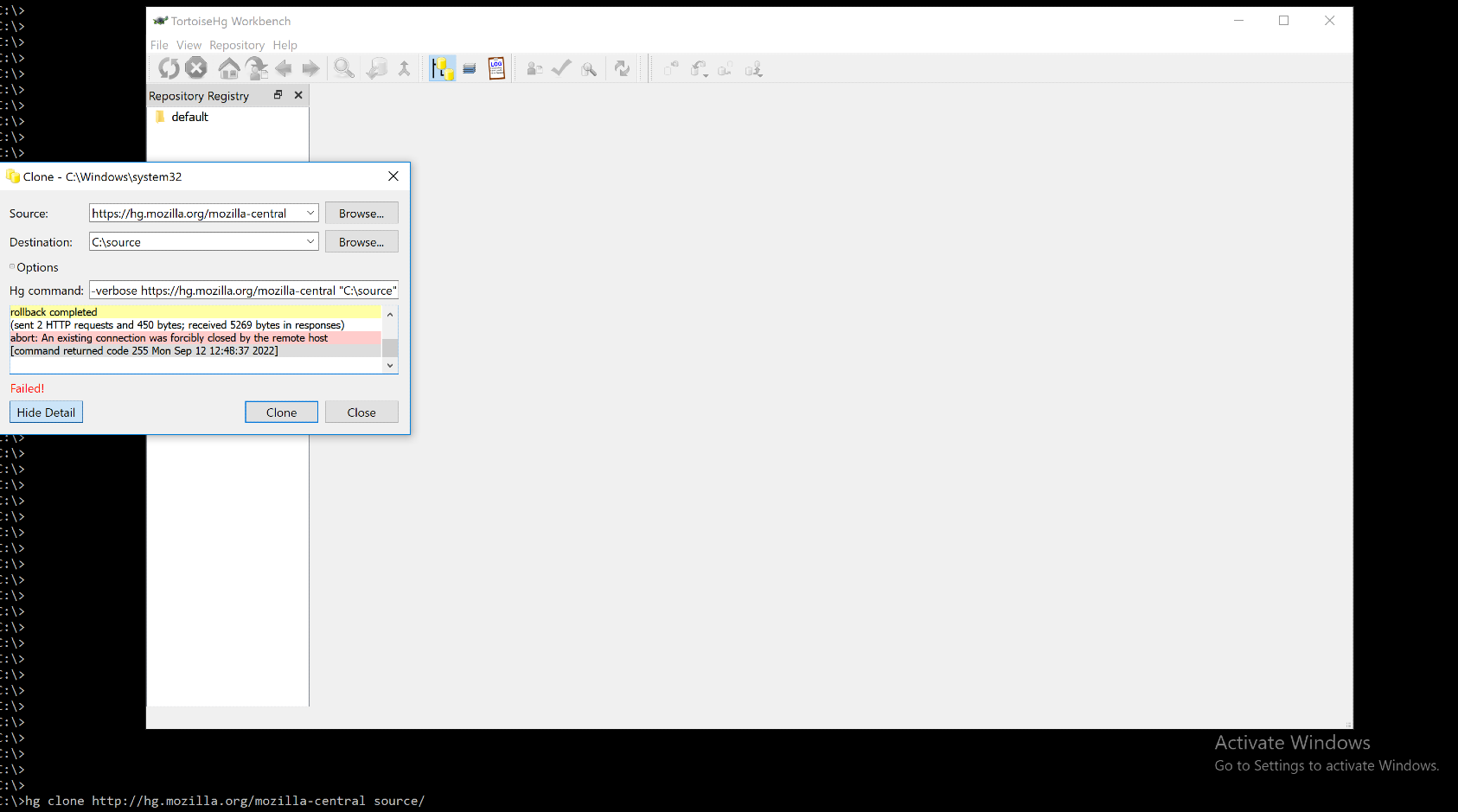Image resolution: width=1458 pixels, height=812 pixels.
Task: Click the first magnifying glass filter icon
Action: (x=344, y=68)
